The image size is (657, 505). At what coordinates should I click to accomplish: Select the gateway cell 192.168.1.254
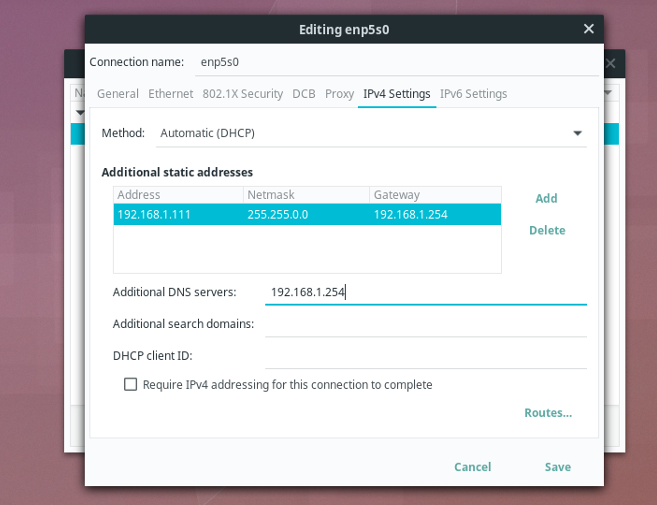point(435,215)
